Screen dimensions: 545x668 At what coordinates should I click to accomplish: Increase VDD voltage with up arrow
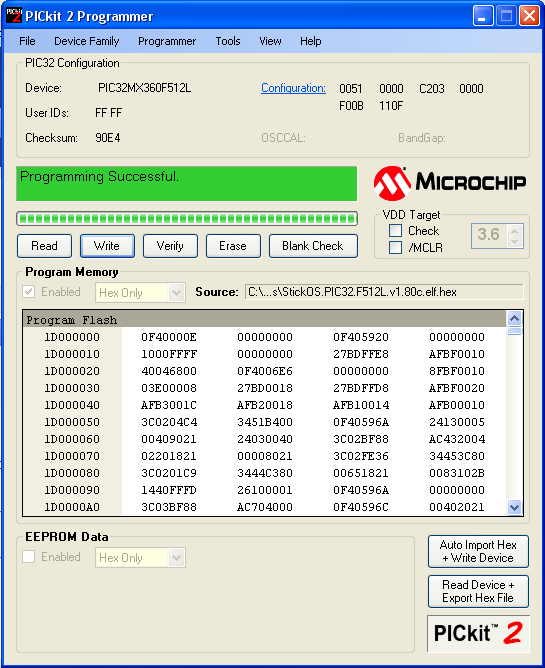point(515,231)
